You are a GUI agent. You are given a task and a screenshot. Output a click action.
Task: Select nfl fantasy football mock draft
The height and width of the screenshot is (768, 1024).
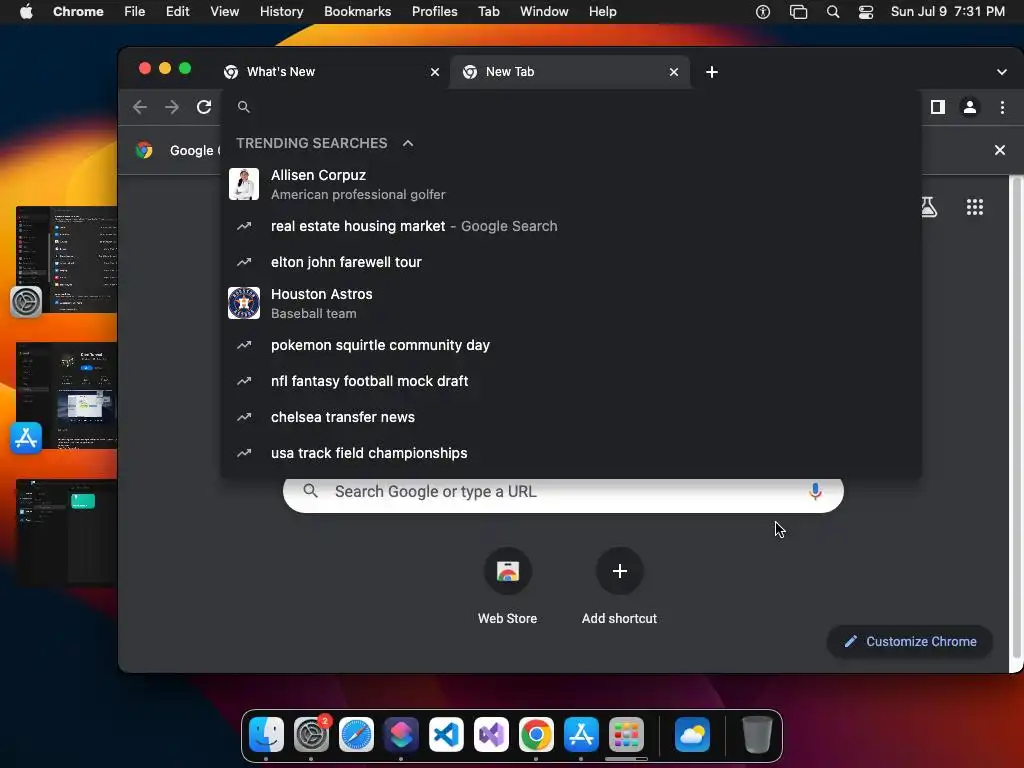[x=571, y=381]
